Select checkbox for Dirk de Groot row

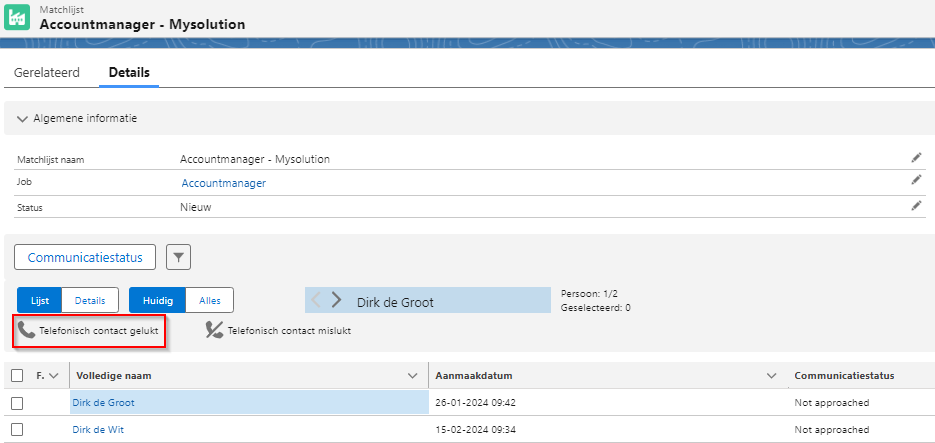point(17,403)
